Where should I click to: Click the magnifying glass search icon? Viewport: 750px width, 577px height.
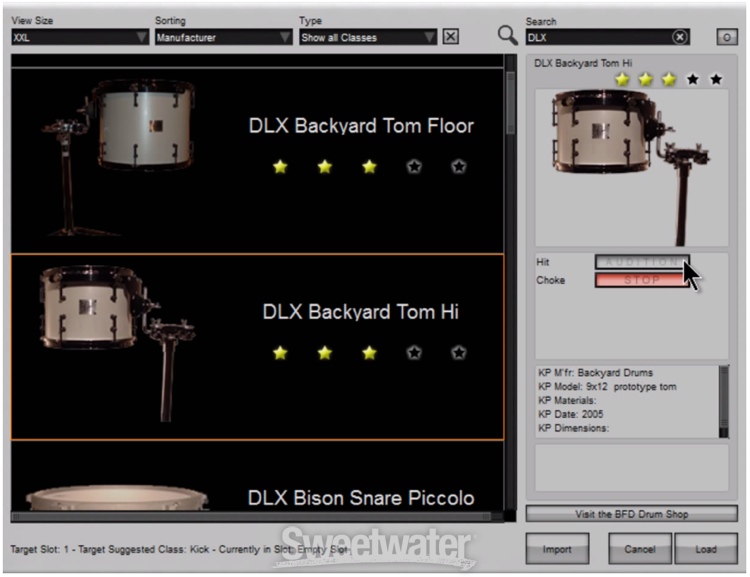pos(508,37)
